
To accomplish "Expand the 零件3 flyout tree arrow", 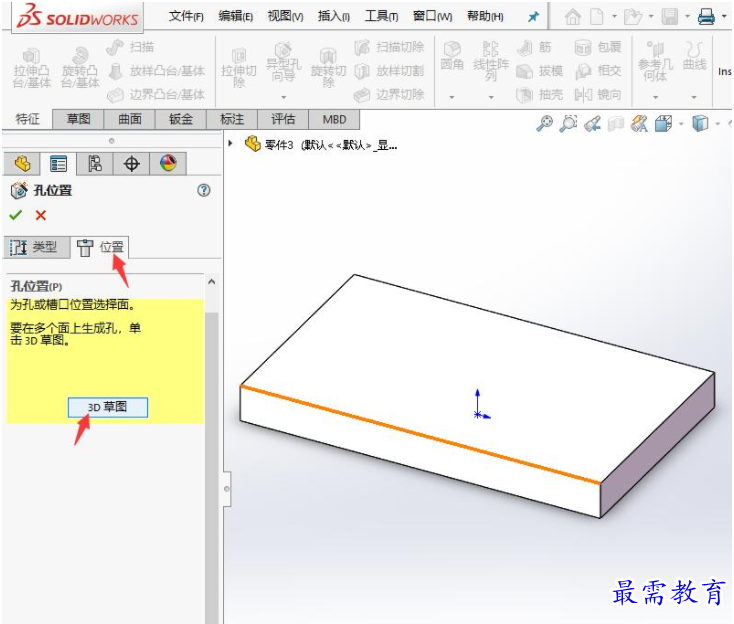I will point(230,143).
